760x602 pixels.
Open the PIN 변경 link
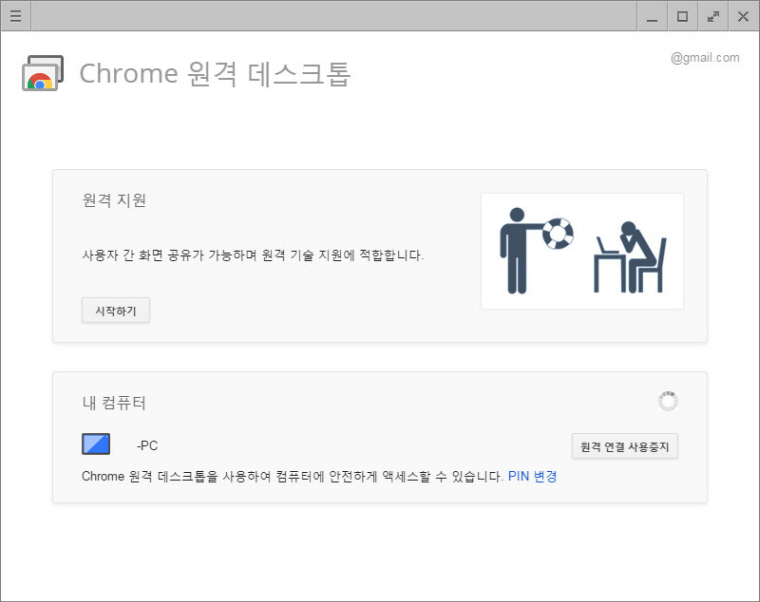532,476
